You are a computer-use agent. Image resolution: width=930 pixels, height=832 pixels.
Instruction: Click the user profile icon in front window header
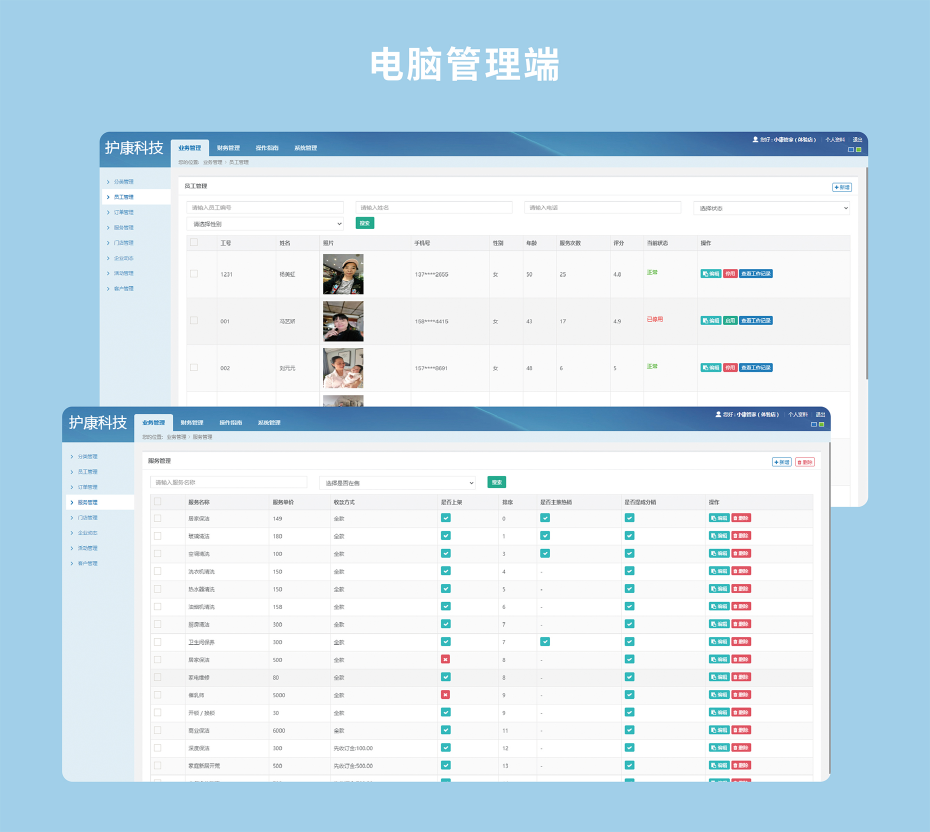[718, 414]
